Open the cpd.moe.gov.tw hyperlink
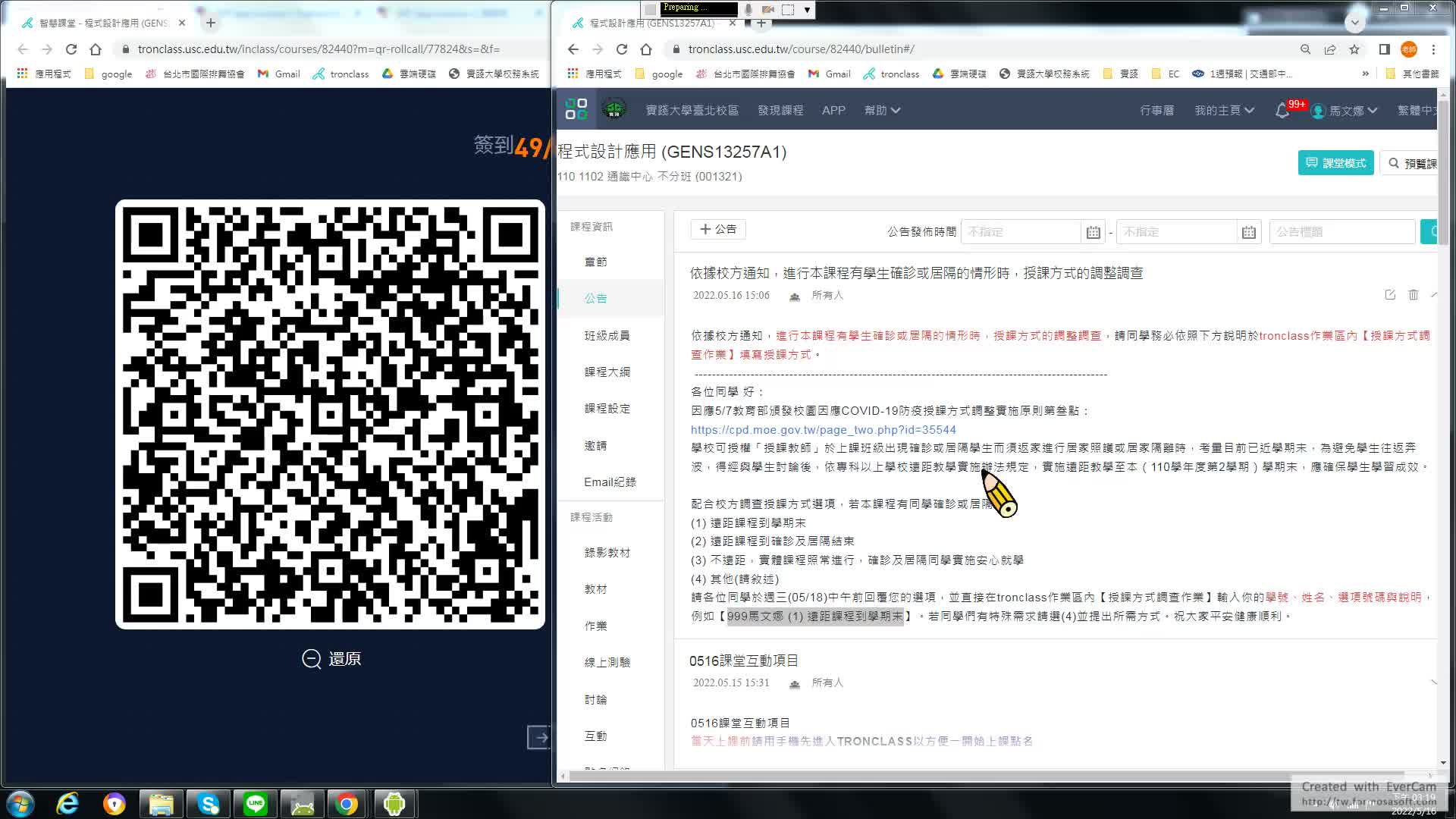Viewport: 1456px width, 819px height. [x=823, y=429]
